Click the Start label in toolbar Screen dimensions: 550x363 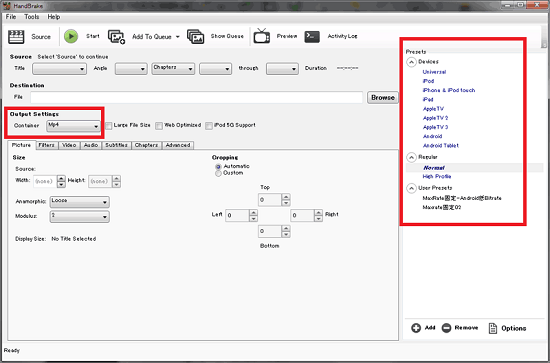coord(93,36)
